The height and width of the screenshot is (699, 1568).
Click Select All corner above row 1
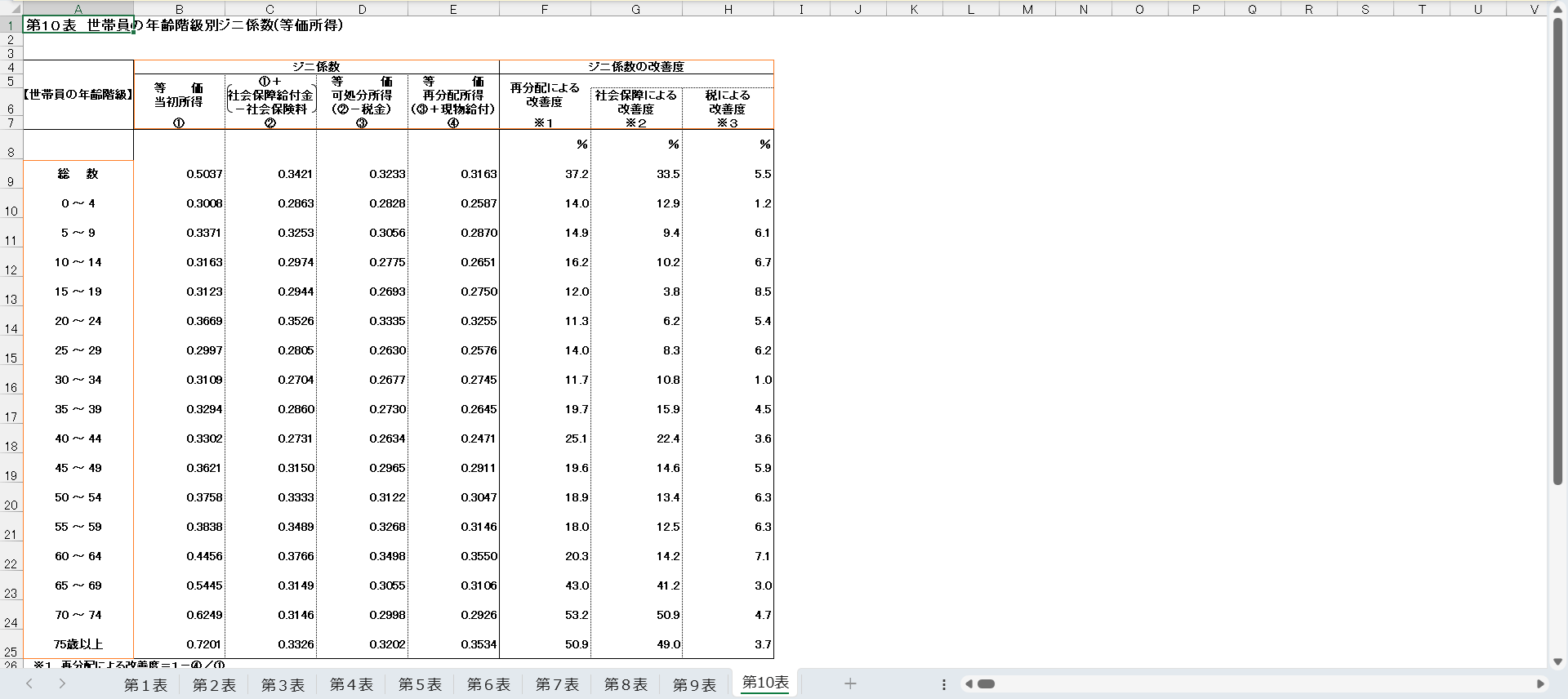[x=11, y=10]
